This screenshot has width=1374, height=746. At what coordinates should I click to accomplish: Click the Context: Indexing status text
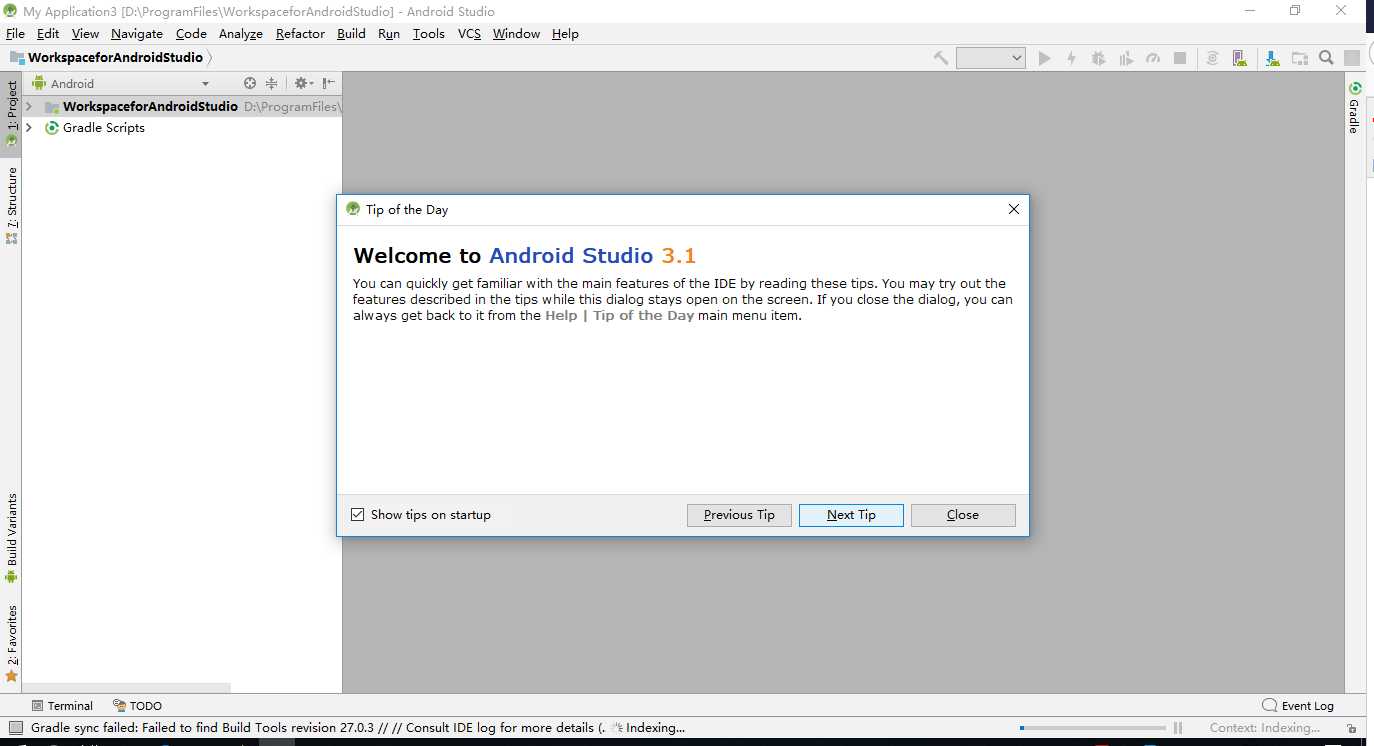point(1265,728)
